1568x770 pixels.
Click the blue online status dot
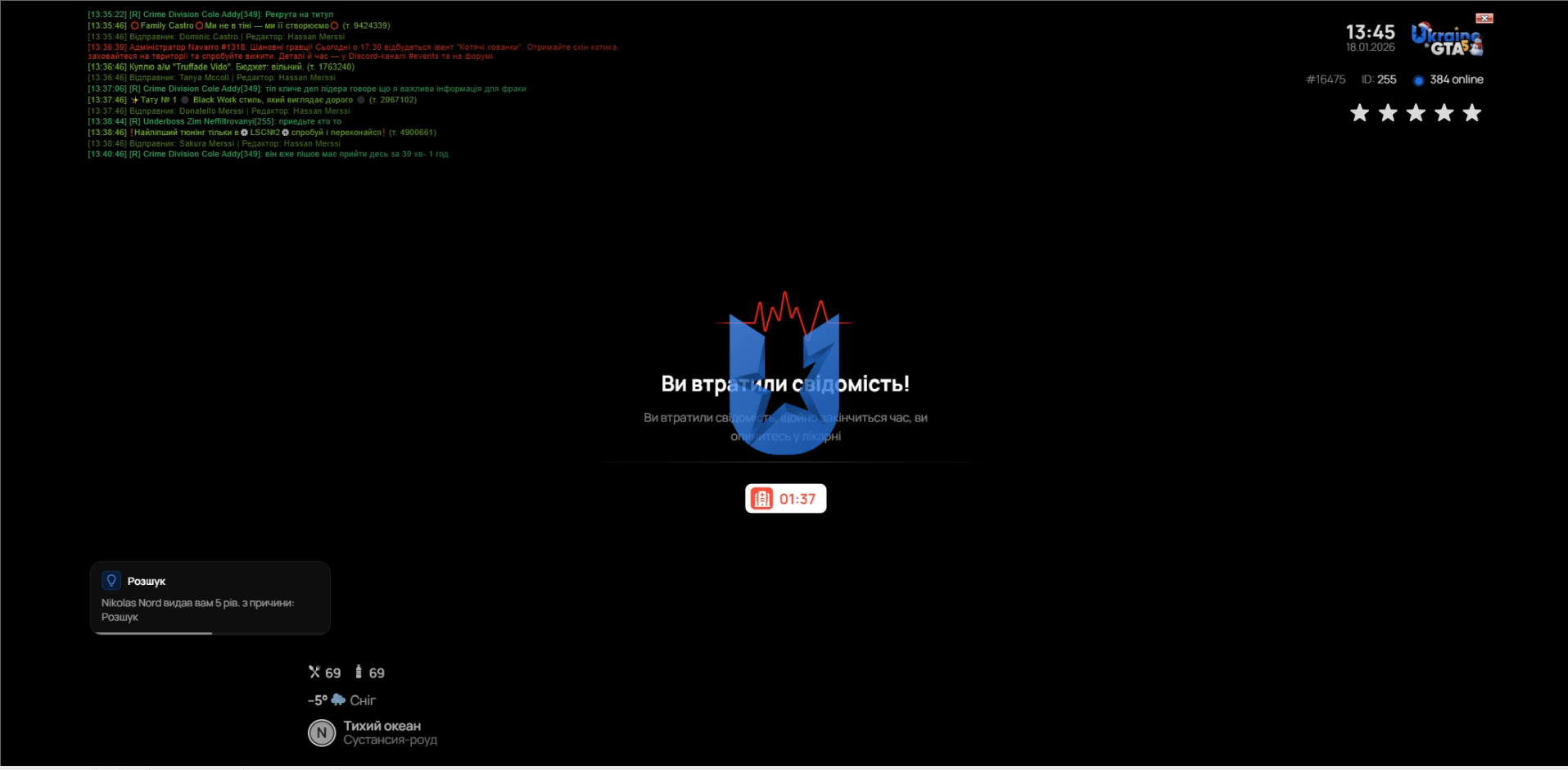pyautogui.click(x=1418, y=80)
